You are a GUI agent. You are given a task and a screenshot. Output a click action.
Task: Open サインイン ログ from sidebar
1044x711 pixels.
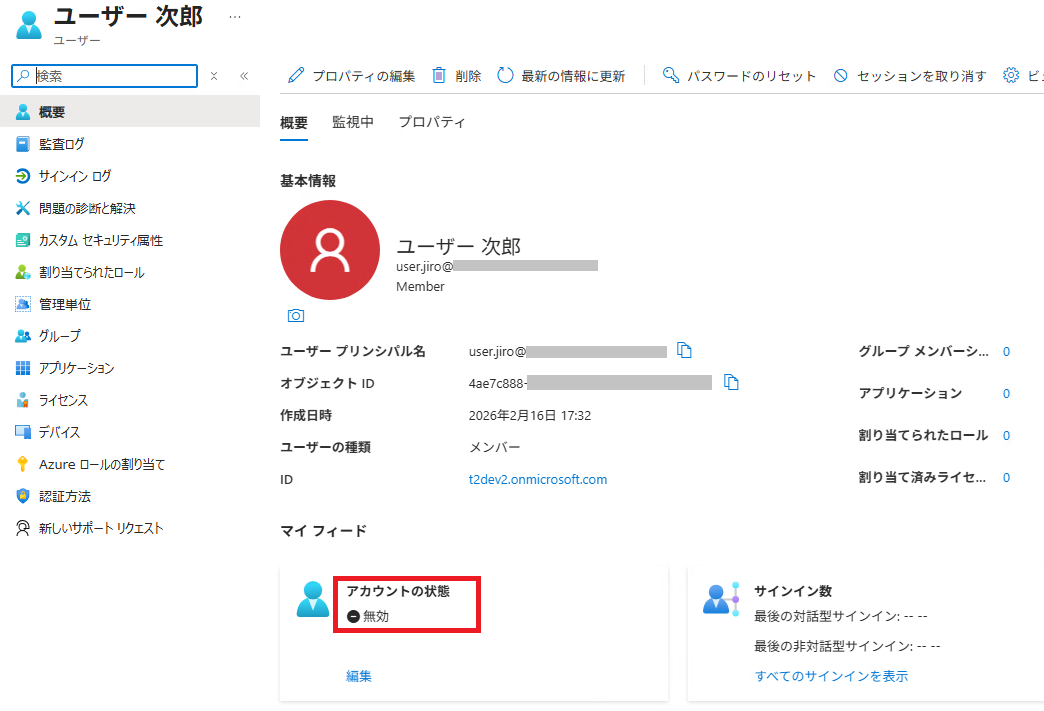75,176
